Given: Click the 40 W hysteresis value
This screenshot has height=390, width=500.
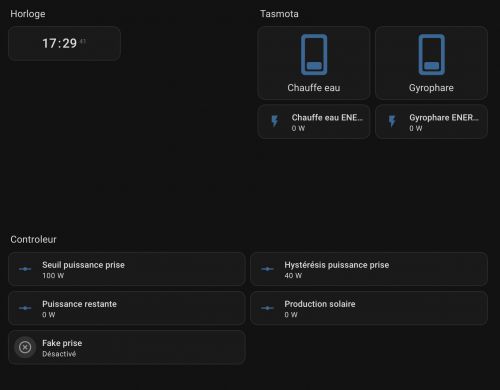Looking at the screenshot, I should [293, 276].
